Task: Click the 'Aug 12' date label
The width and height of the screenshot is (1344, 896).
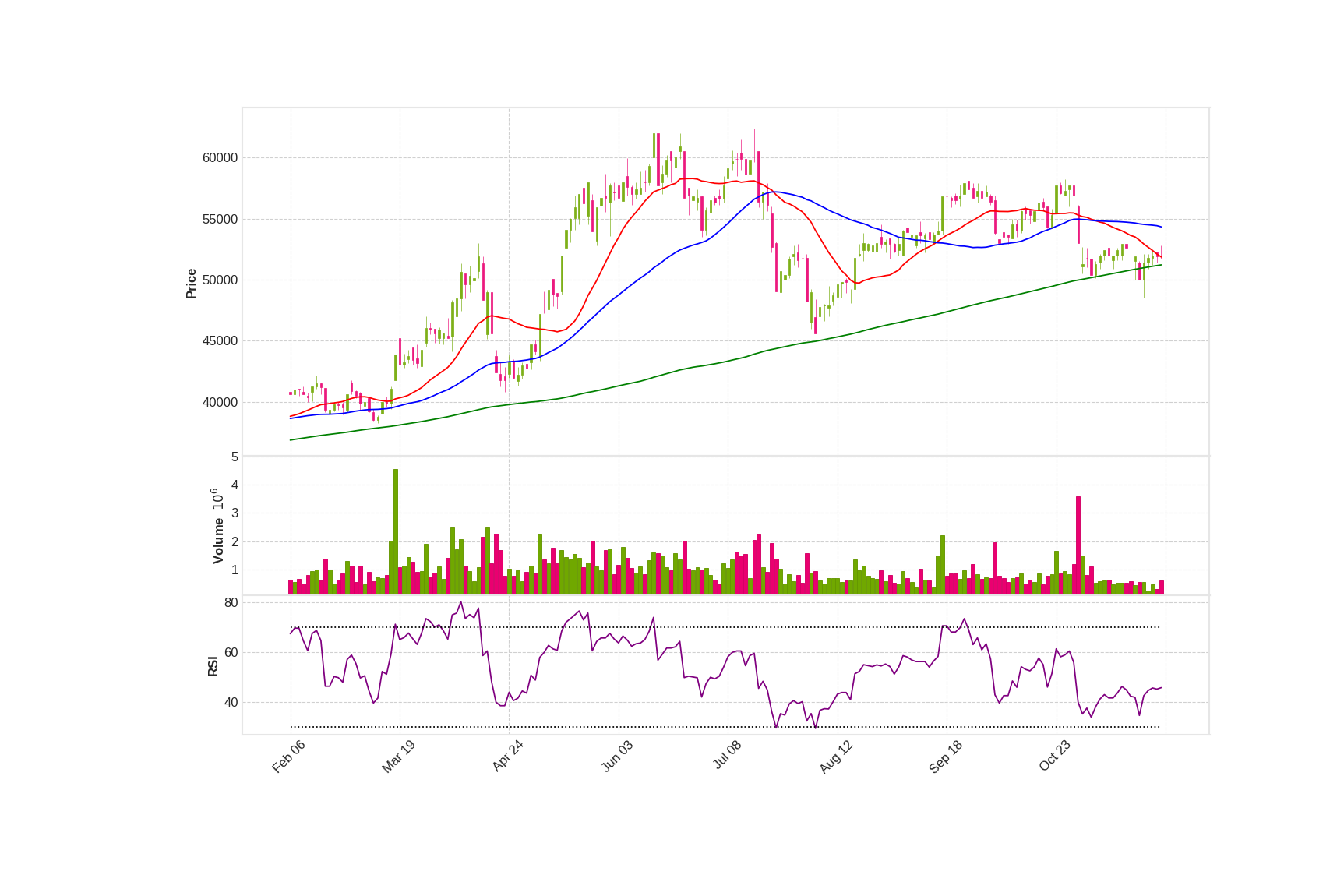Action: [836, 757]
